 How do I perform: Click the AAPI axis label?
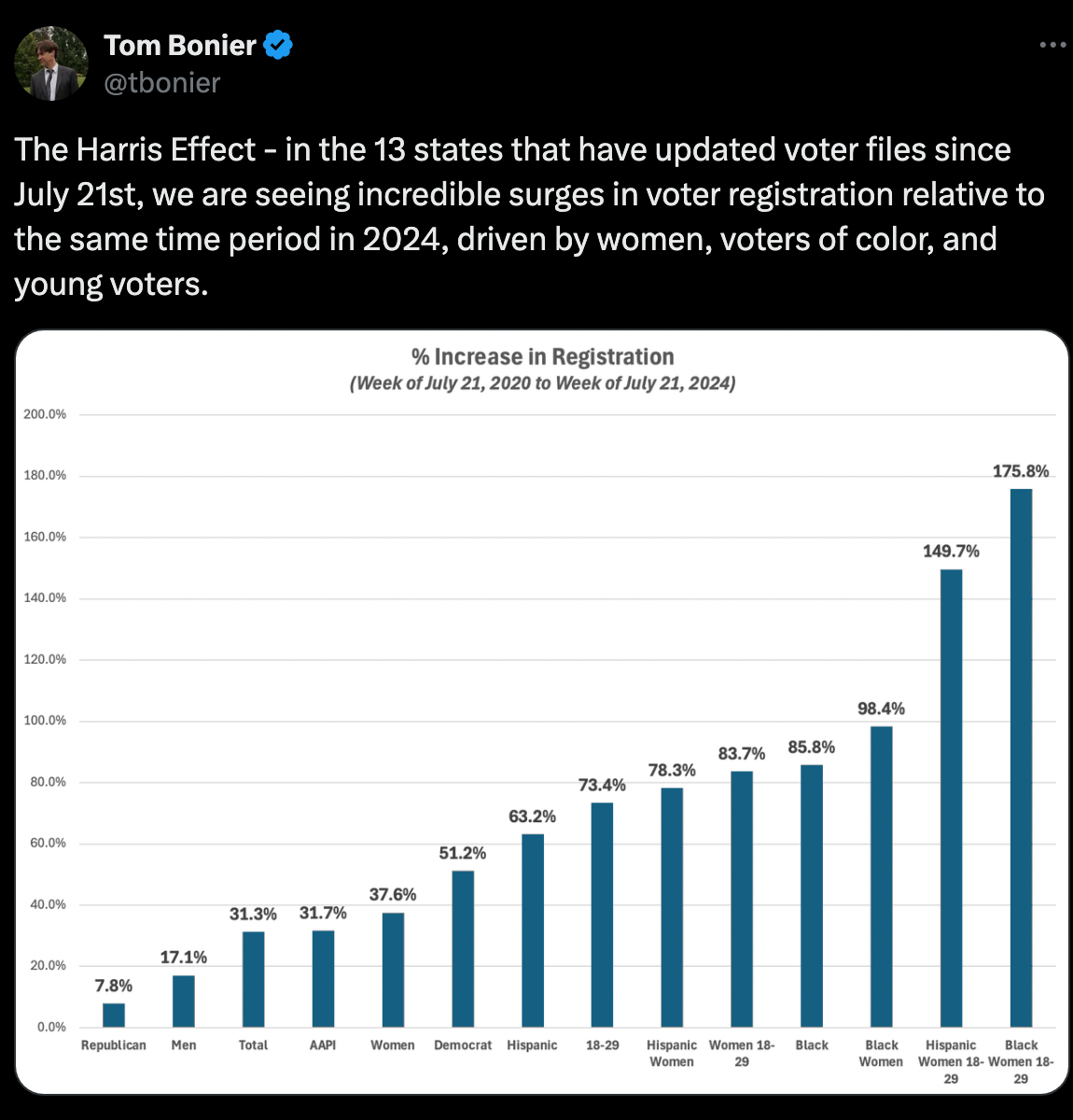(x=323, y=1045)
